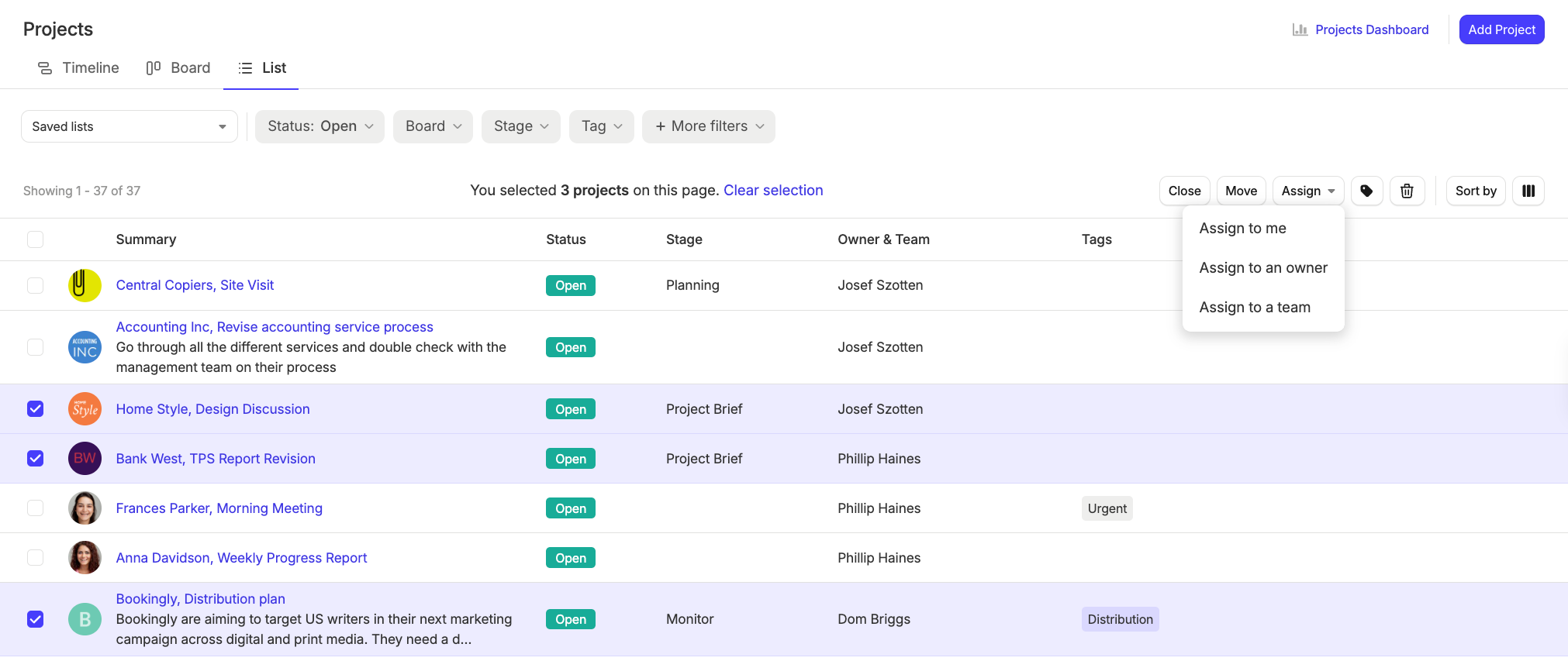This screenshot has width=1568, height=661.
Task: Tick the select-all header checkbox
Action: (x=35, y=239)
